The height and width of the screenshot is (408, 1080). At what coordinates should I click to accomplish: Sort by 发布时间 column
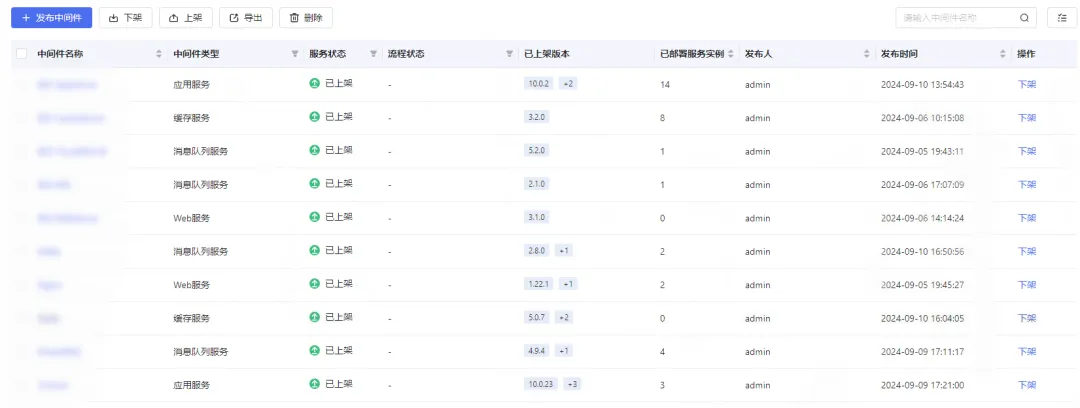tap(1003, 54)
